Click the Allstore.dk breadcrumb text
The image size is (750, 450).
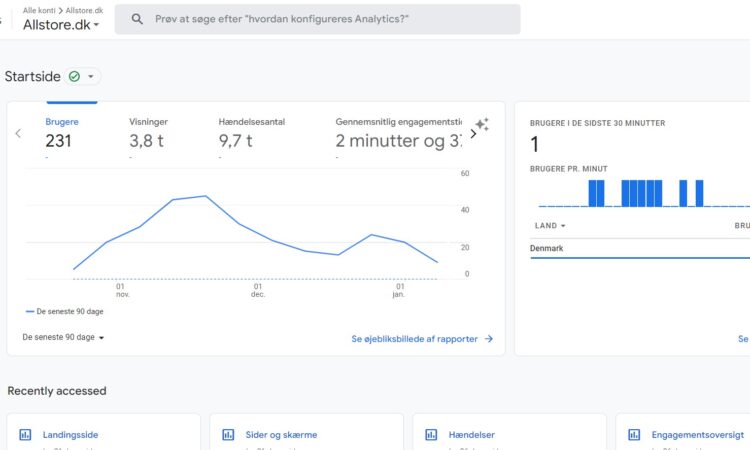84,10
